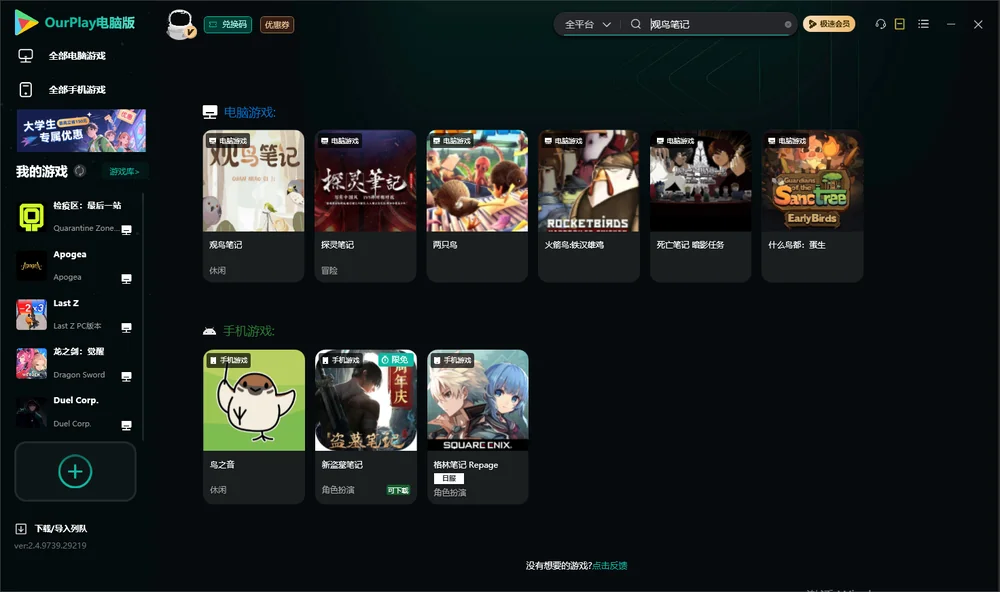Viewport: 1000px width, 592px height.
Task: Open the 观鸟笔记 game card
Action: [x=254, y=206]
